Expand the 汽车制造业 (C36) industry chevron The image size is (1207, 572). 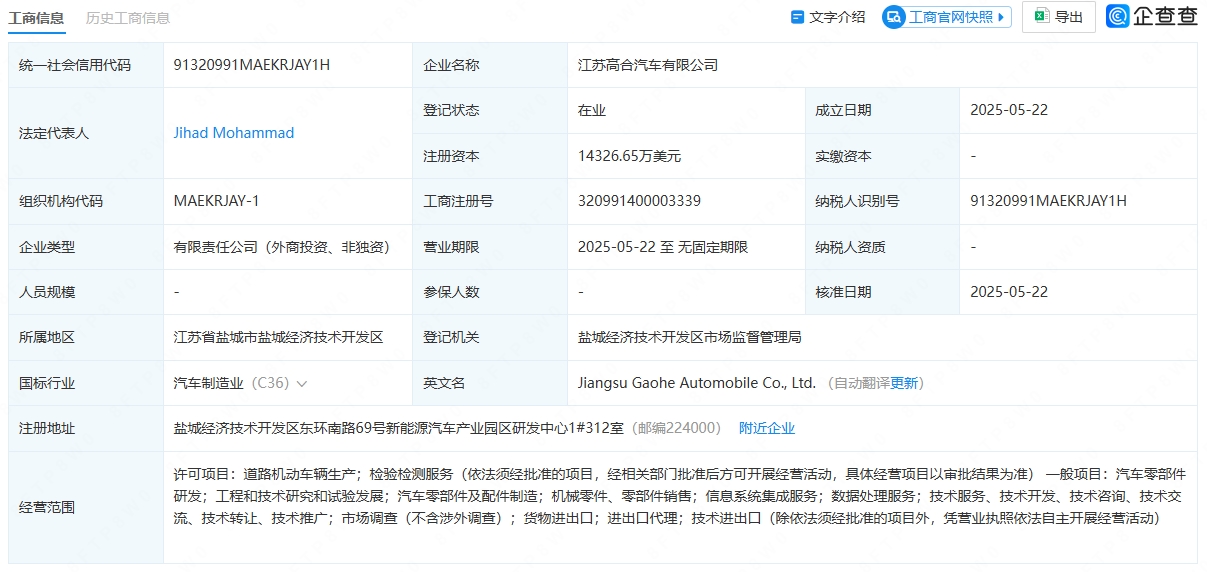302,383
